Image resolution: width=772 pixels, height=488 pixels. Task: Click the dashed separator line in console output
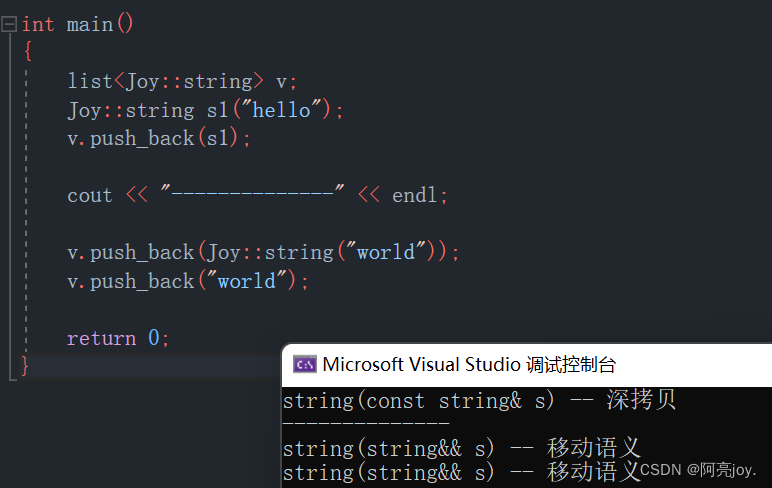pos(366,424)
